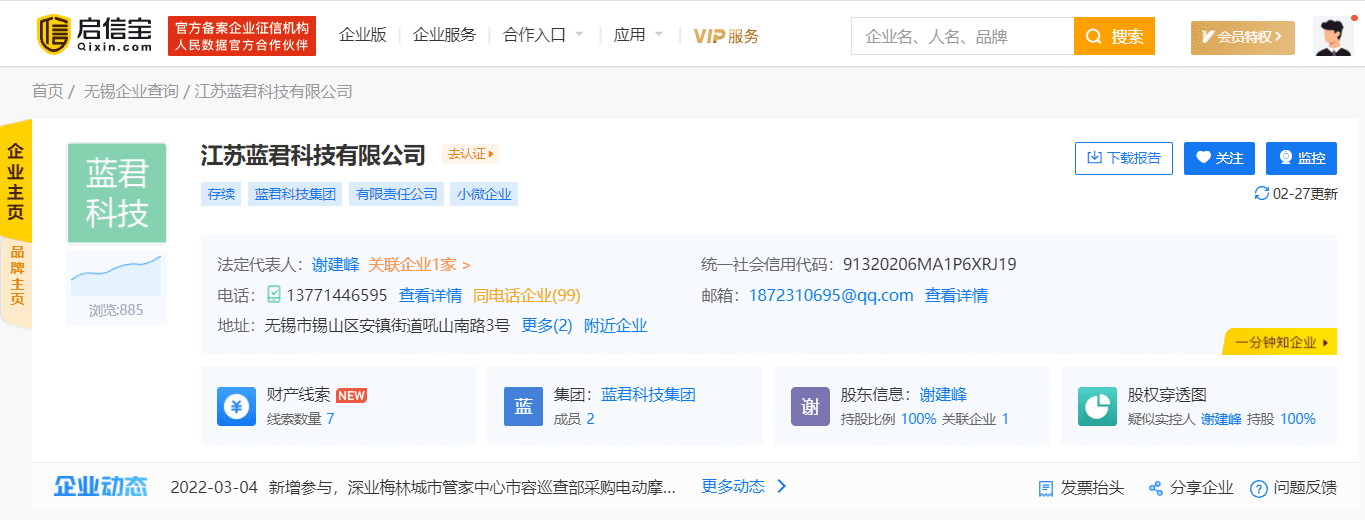Expand the 合作入口 dropdown
Screen dimensions: 1365x520
pyautogui.click(x=543, y=35)
